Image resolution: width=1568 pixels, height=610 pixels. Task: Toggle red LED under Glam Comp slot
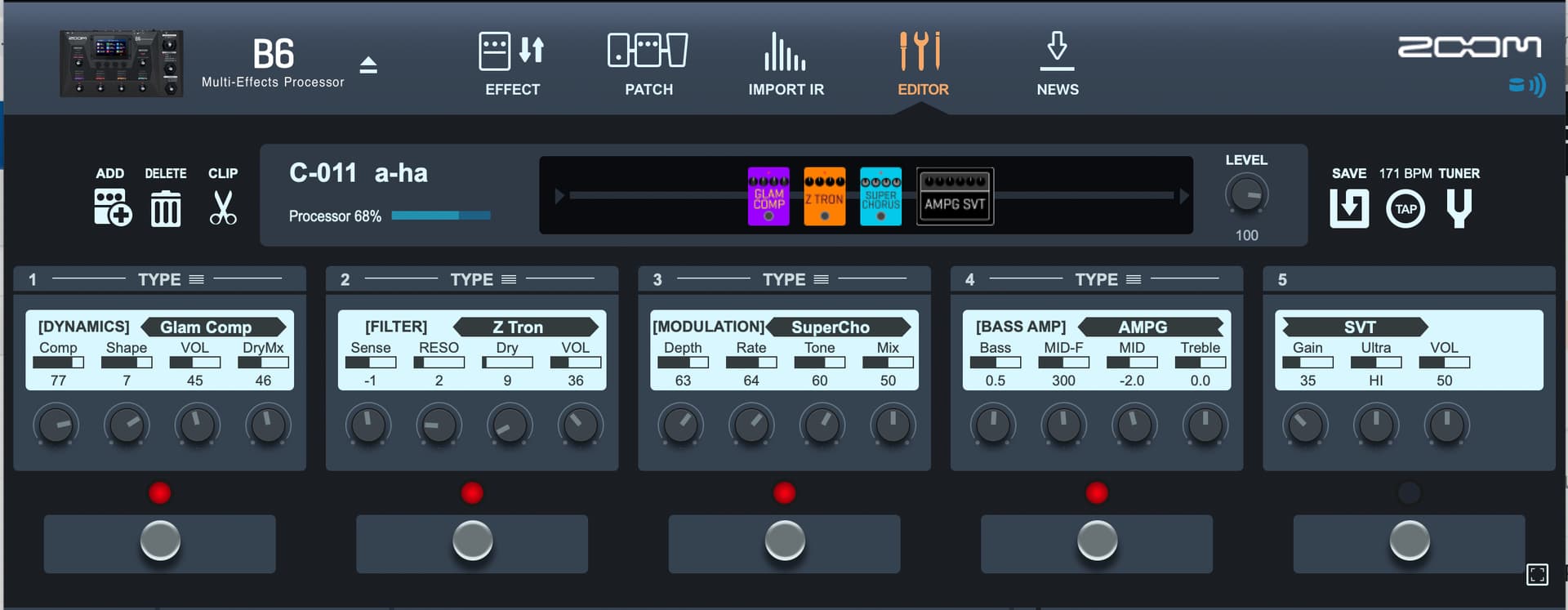(160, 492)
